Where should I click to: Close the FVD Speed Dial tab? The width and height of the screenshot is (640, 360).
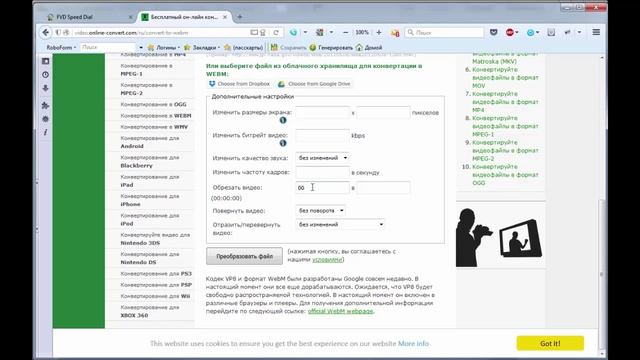(x=130, y=17)
